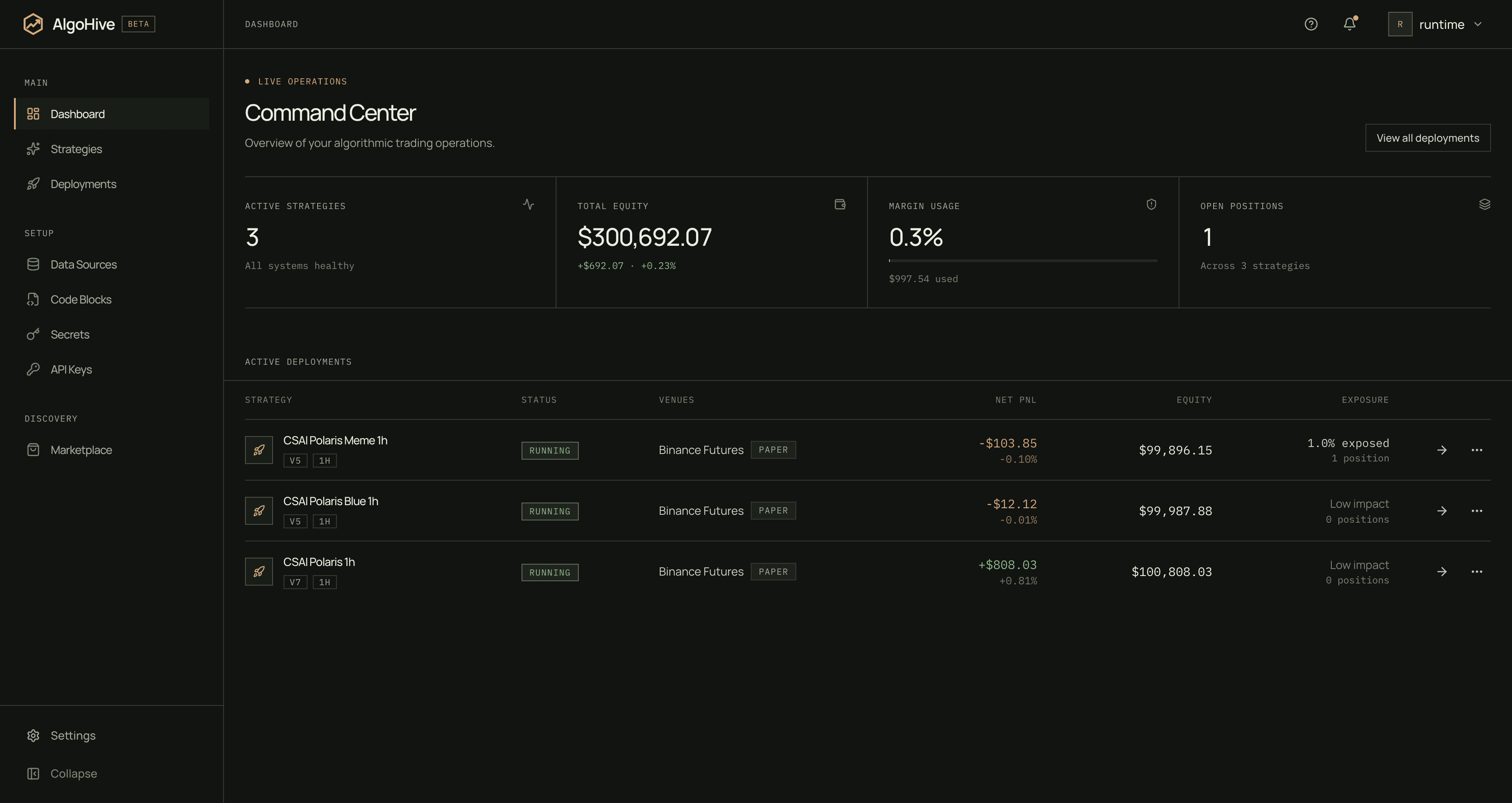Open Dashboard in the sidebar
The image size is (1512, 803).
pos(112,114)
